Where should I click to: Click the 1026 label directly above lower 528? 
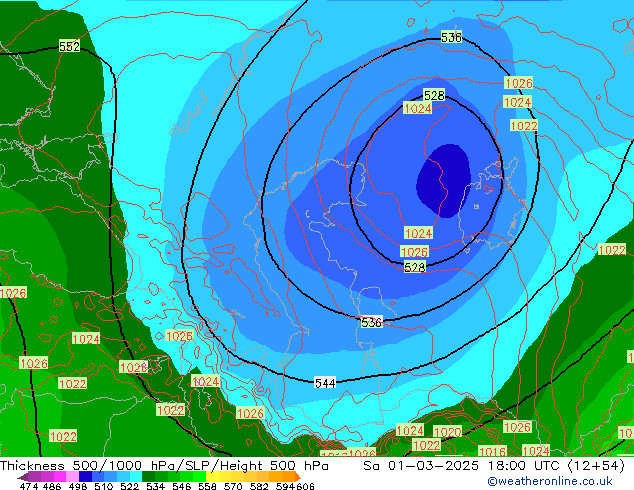(414, 252)
